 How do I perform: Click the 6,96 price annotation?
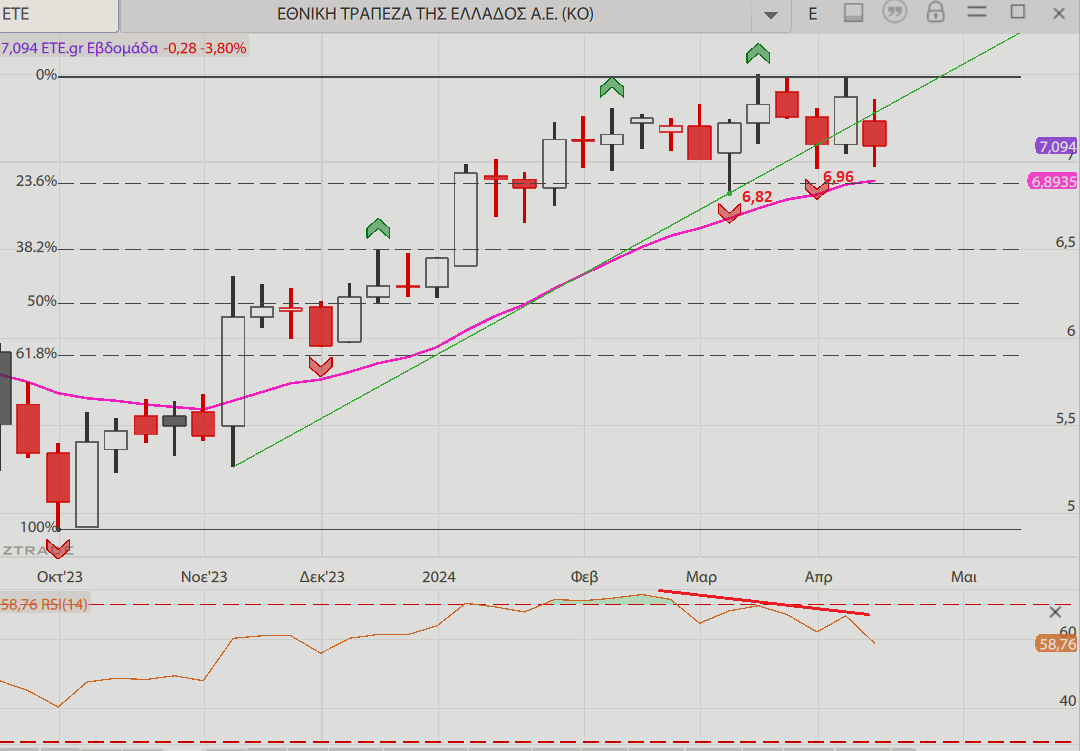[x=838, y=177]
